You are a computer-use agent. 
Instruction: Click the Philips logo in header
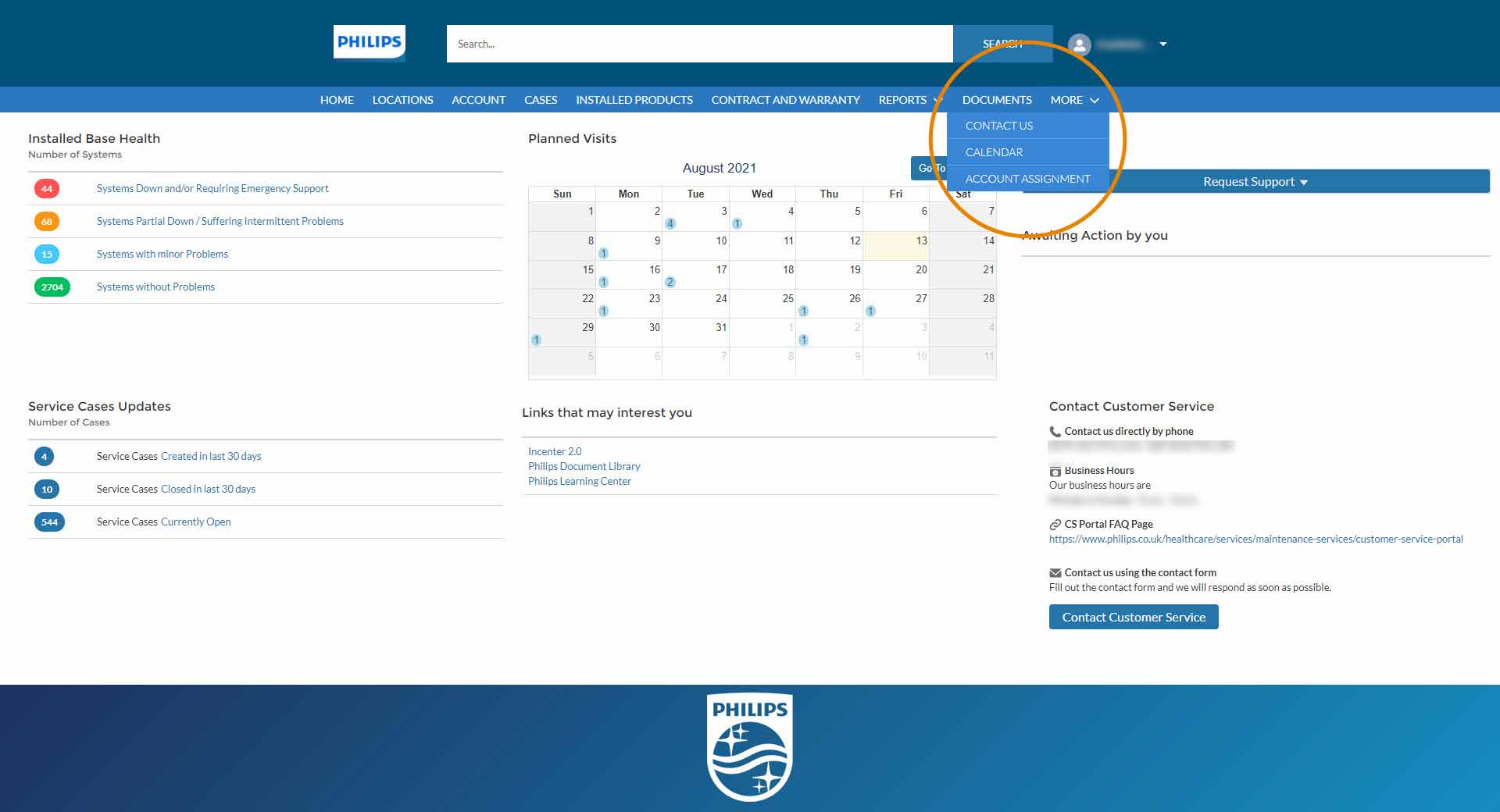pos(369,43)
